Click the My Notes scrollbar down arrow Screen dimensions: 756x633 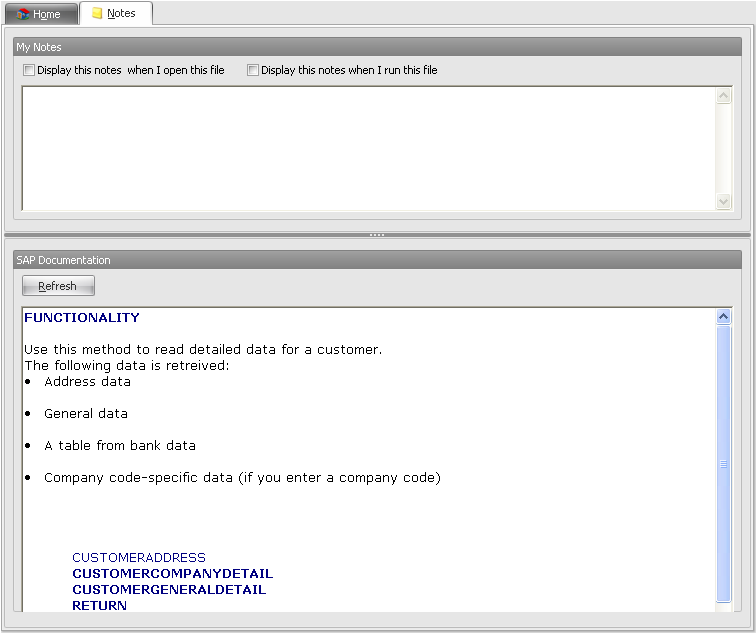tap(724, 201)
